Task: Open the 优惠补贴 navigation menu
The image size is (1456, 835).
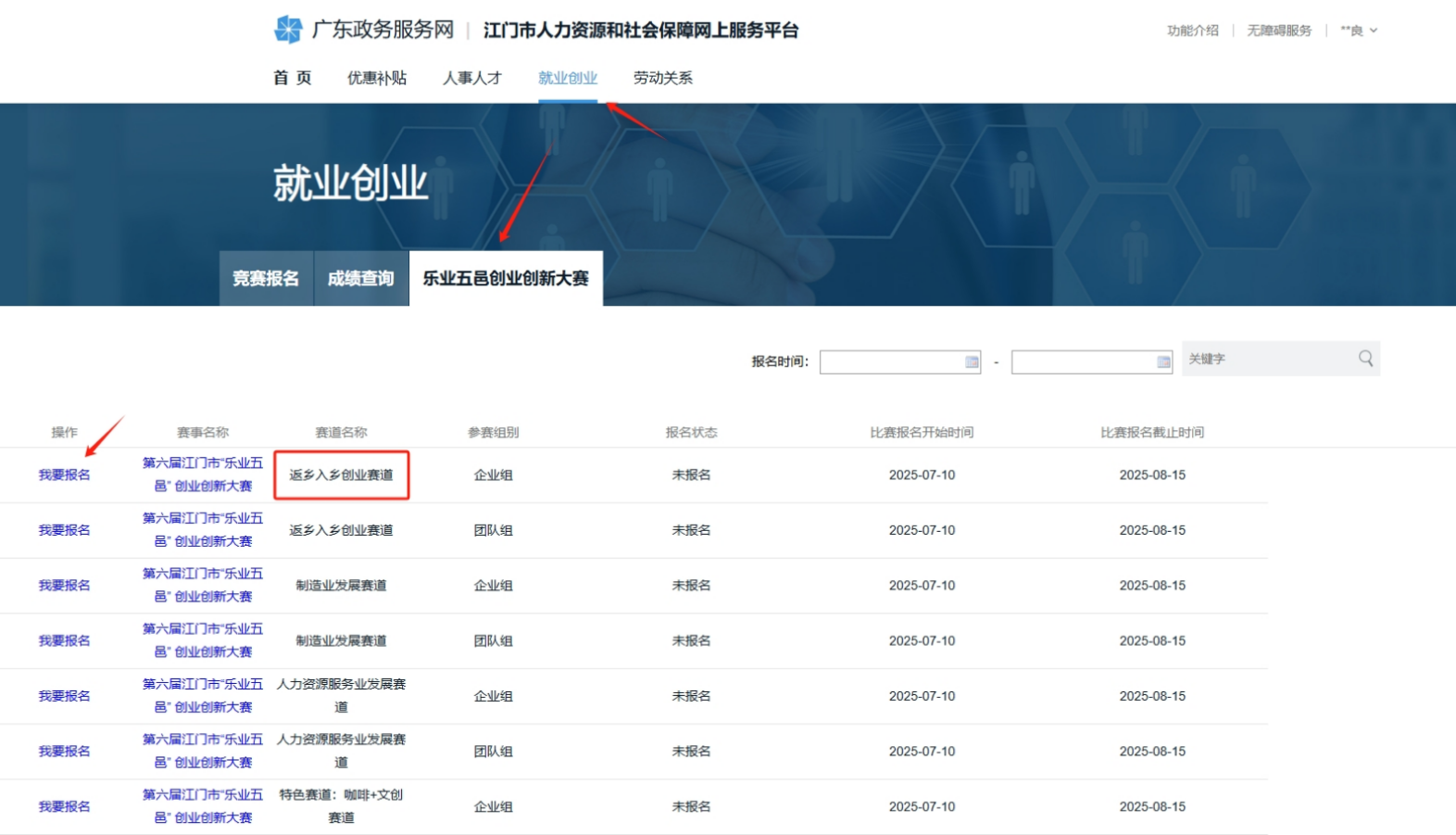Action: [x=377, y=78]
